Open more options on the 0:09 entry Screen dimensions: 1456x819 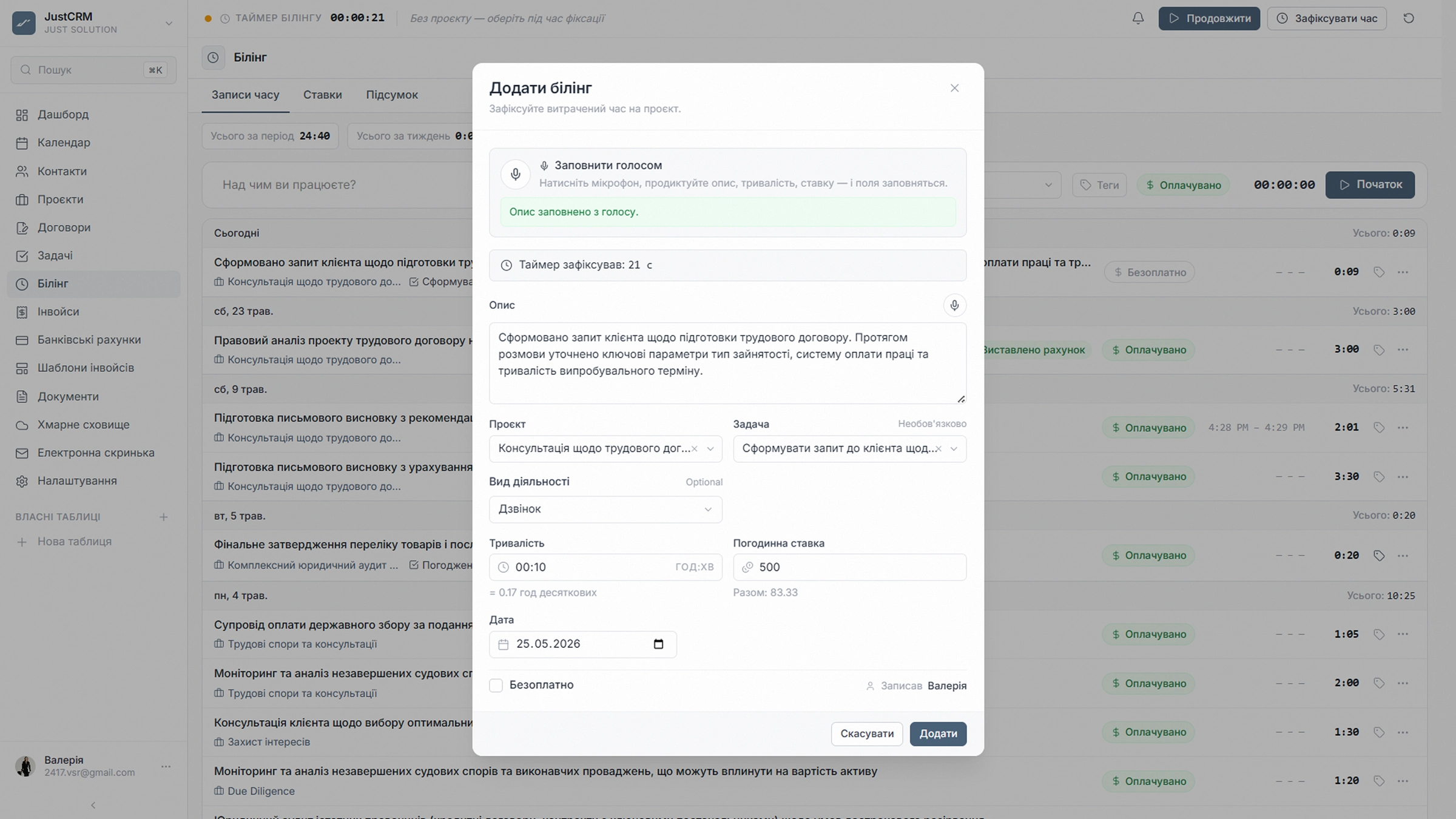pyautogui.click(x=1403, y=272)
